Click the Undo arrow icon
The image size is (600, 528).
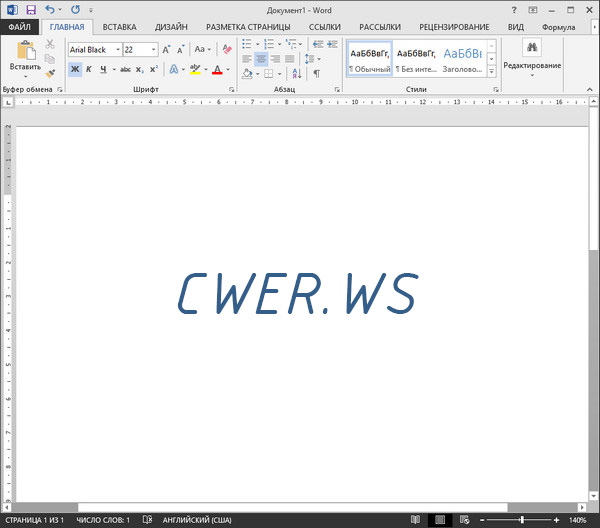(x=48, y=9)
